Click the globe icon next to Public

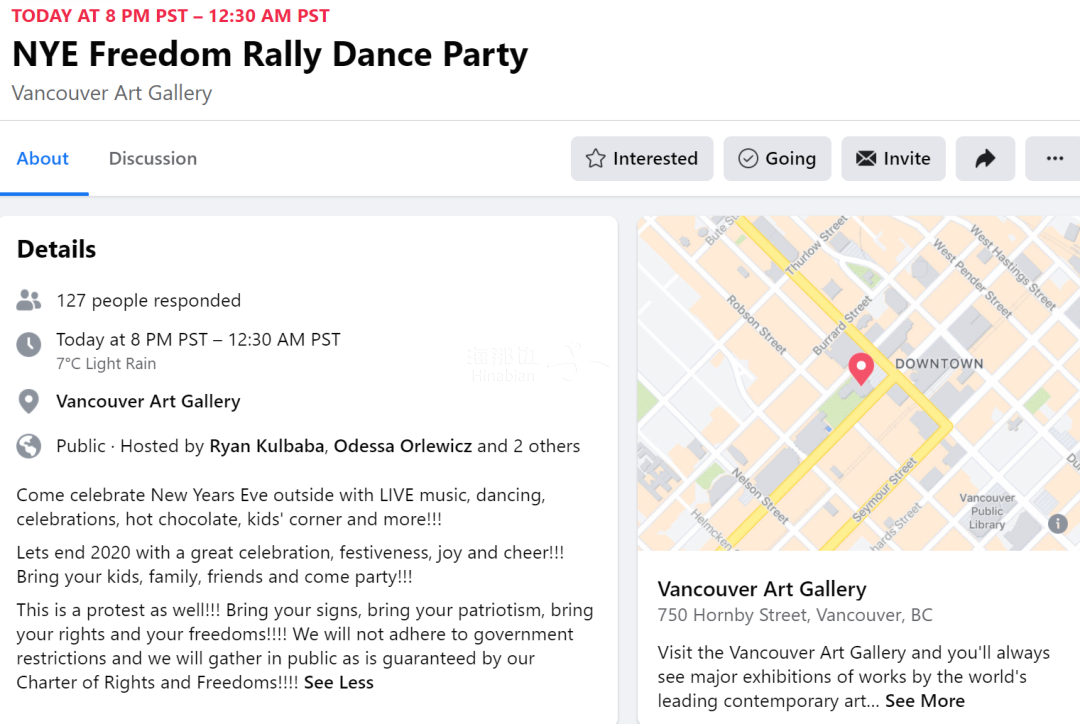(29, 446)
